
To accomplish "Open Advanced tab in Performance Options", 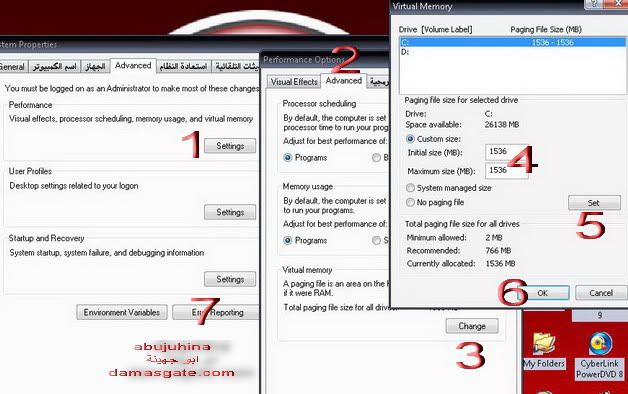I will point(344,80).
